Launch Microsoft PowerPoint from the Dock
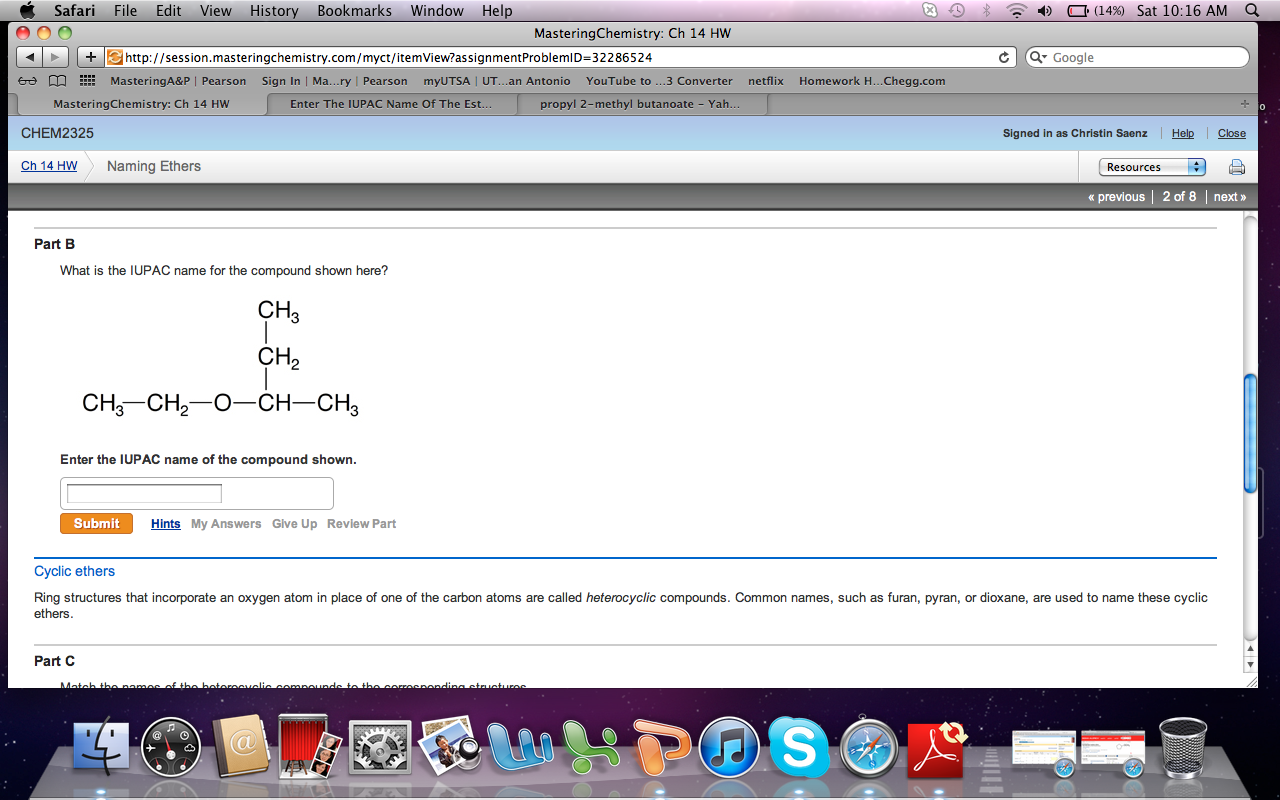The image size is (1280, 800). pos(660,747)
